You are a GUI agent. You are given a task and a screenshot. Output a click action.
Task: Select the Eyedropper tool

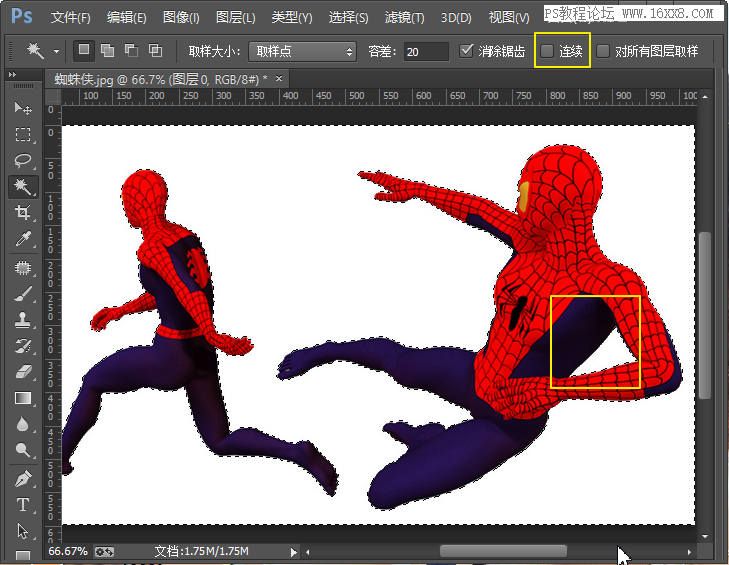tap(22, 239)
